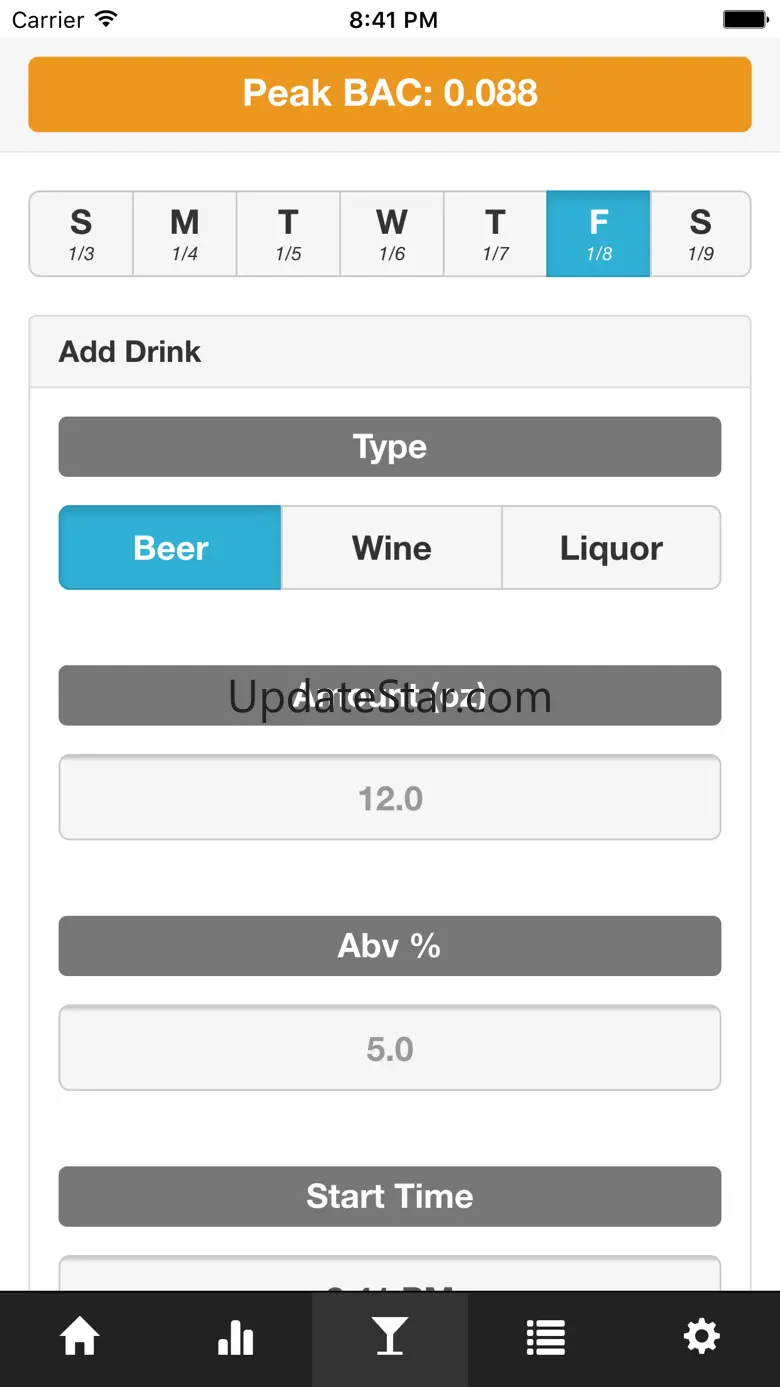Edit the amount field showing 12.0
Viewport: 780px width, 1387px height.
tap(390, 798)
